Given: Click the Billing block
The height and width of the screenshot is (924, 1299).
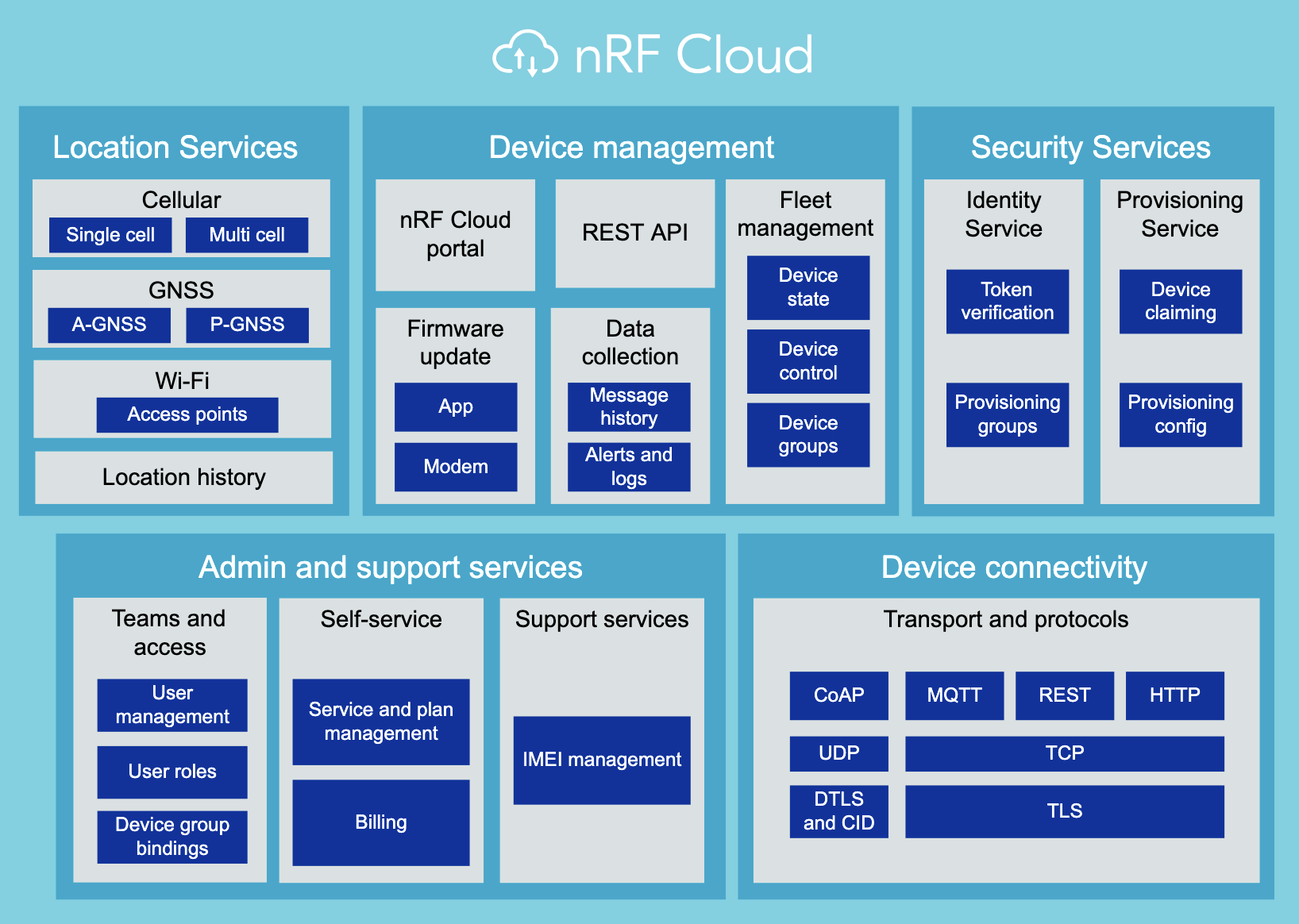Looking at the screenshot, I should tap(381, 822).
